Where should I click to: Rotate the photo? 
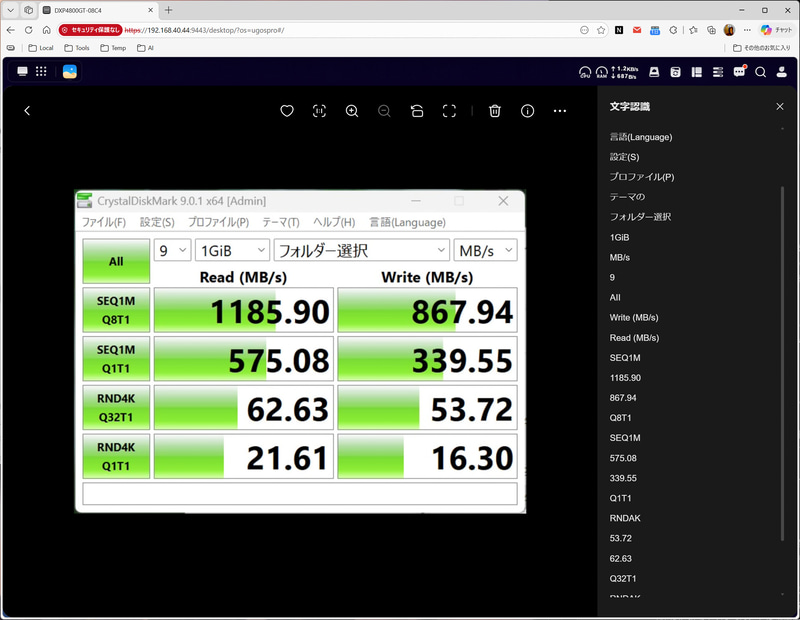click(417, 111)
